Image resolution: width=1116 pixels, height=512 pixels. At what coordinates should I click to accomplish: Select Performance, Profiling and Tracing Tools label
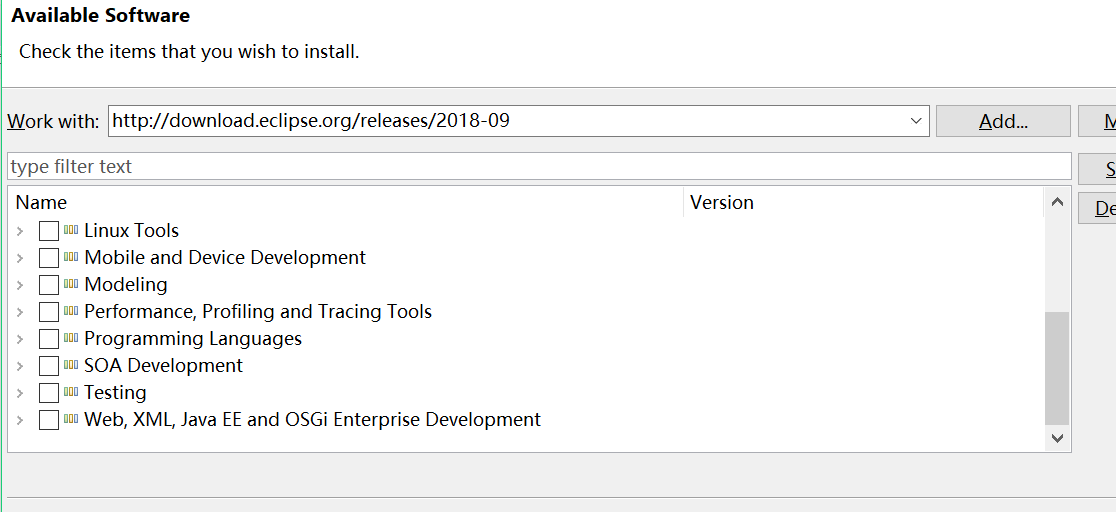[x=258, y=312]
